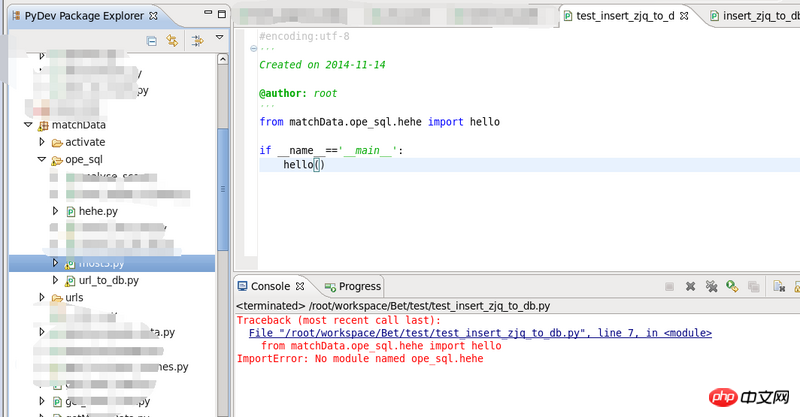Expand the urls folder node
This screenshot has height=417, width=800.
[x=42, y=298]
